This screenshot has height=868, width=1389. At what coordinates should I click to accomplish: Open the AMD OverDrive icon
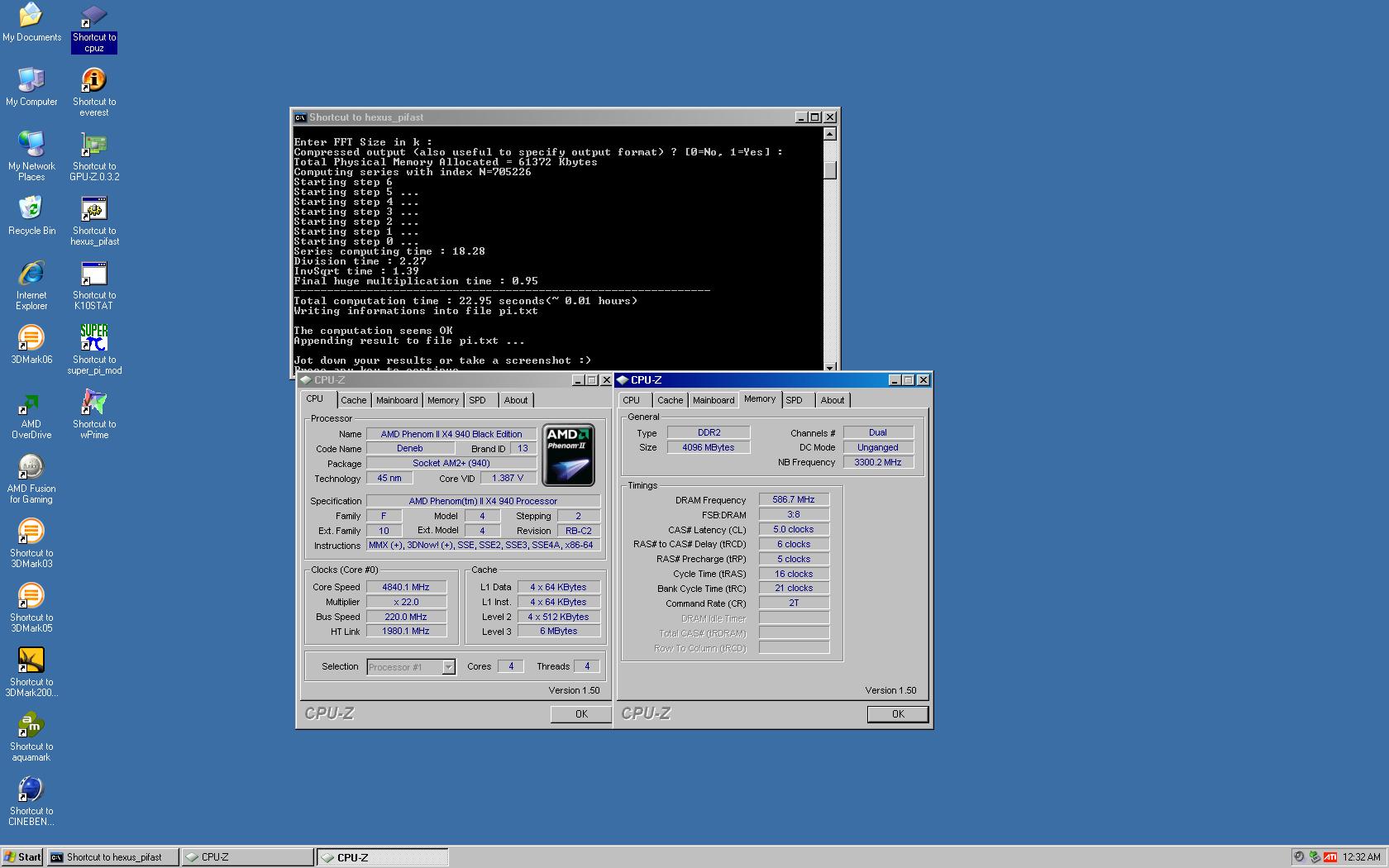click(31, 415)
